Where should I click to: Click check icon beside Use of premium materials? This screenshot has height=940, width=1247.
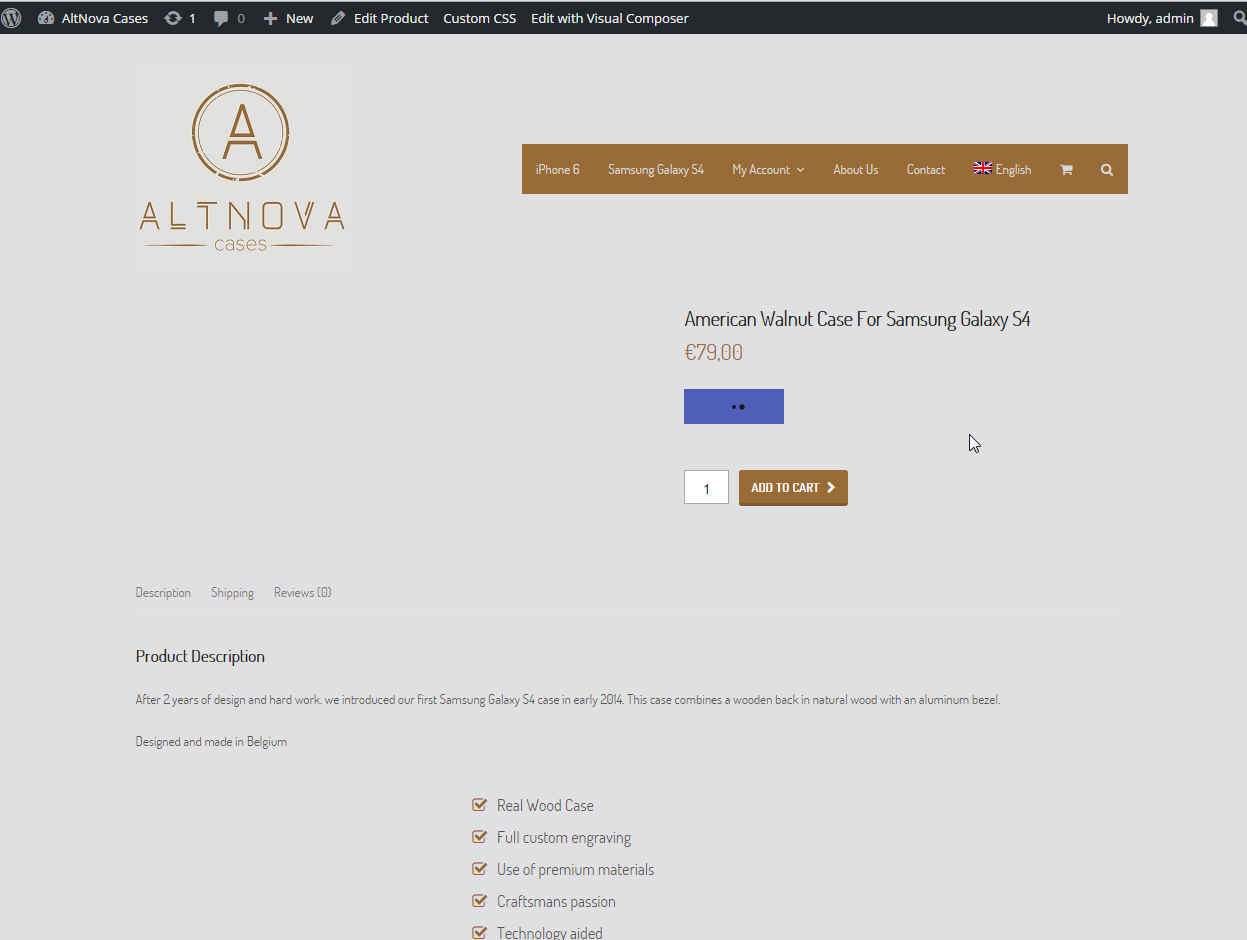(479, 868)
